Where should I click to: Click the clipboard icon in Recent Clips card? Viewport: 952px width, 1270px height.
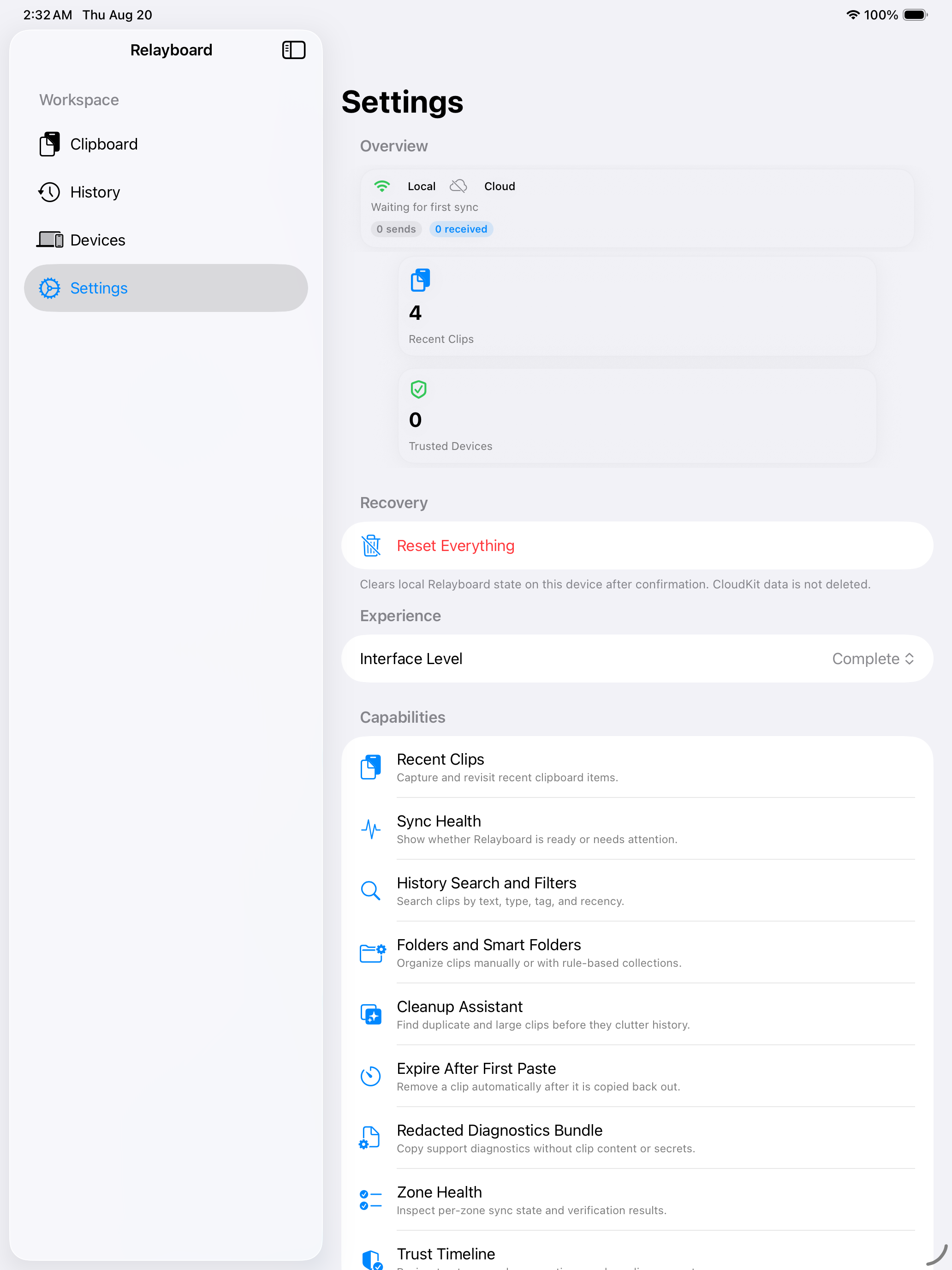[420, 280]
